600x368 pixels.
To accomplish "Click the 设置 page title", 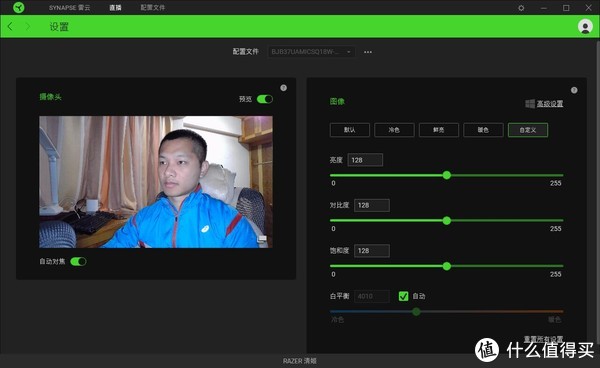I will tap(59, 26).
